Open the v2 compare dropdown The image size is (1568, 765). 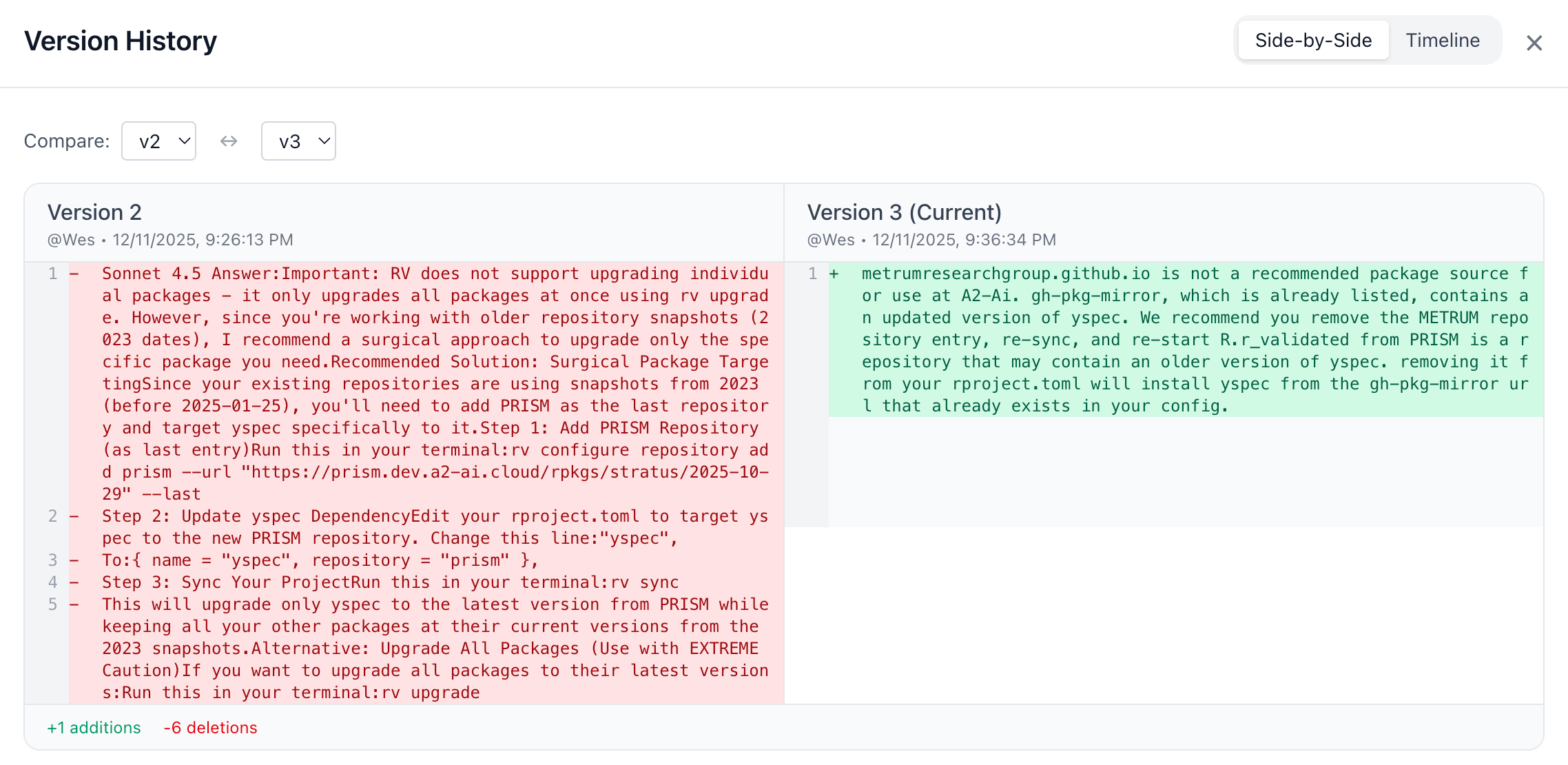159,141
